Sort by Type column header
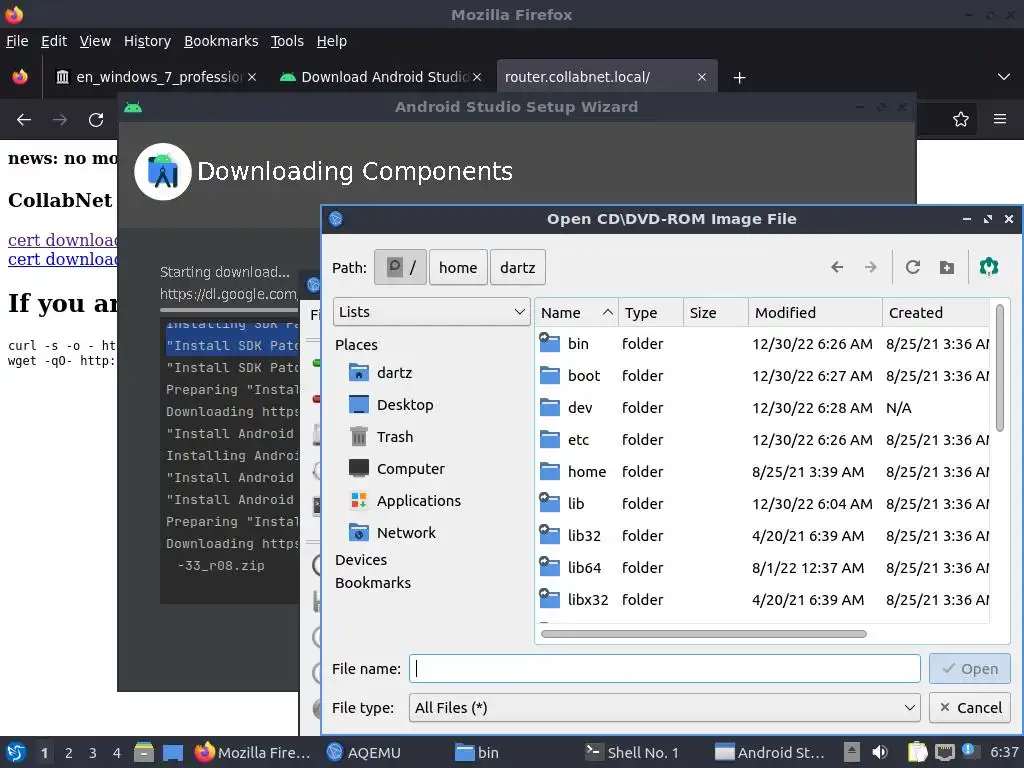 [x=650, y=313]
